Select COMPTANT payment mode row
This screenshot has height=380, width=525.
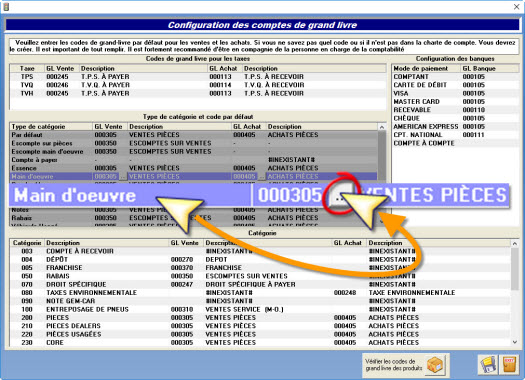[x=455, y=77]
